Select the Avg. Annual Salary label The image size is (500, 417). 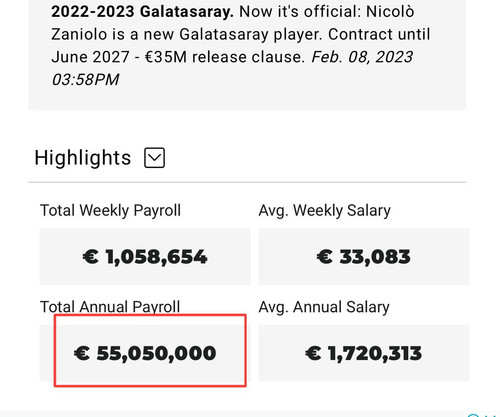click(324, 307)
